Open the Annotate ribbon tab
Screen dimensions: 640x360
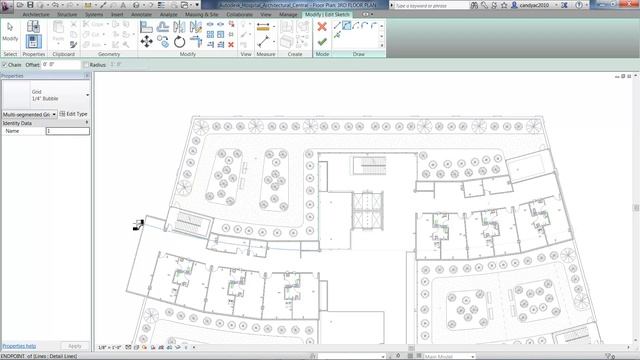click(x=141, y=14)
